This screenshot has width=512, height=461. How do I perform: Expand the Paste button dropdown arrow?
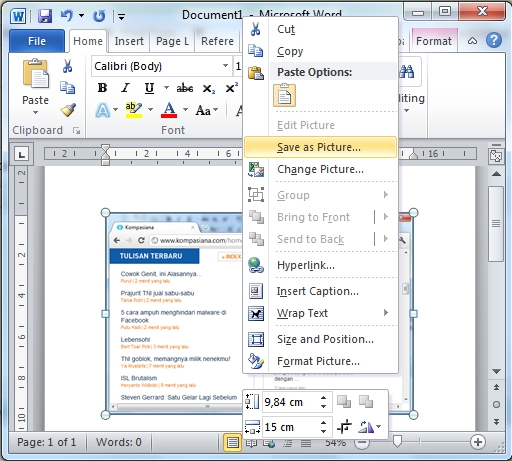(35, 112)
